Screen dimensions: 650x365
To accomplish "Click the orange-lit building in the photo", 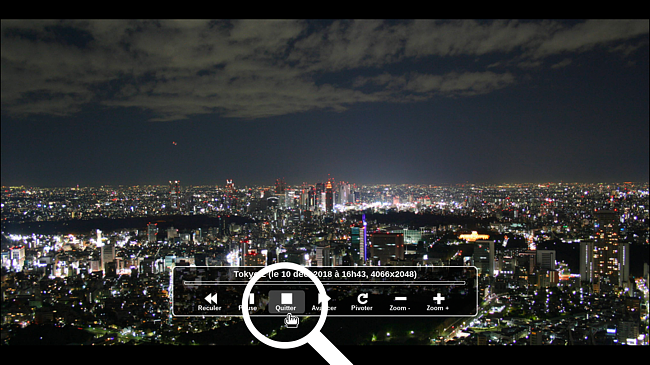I will tap(473, 236).
